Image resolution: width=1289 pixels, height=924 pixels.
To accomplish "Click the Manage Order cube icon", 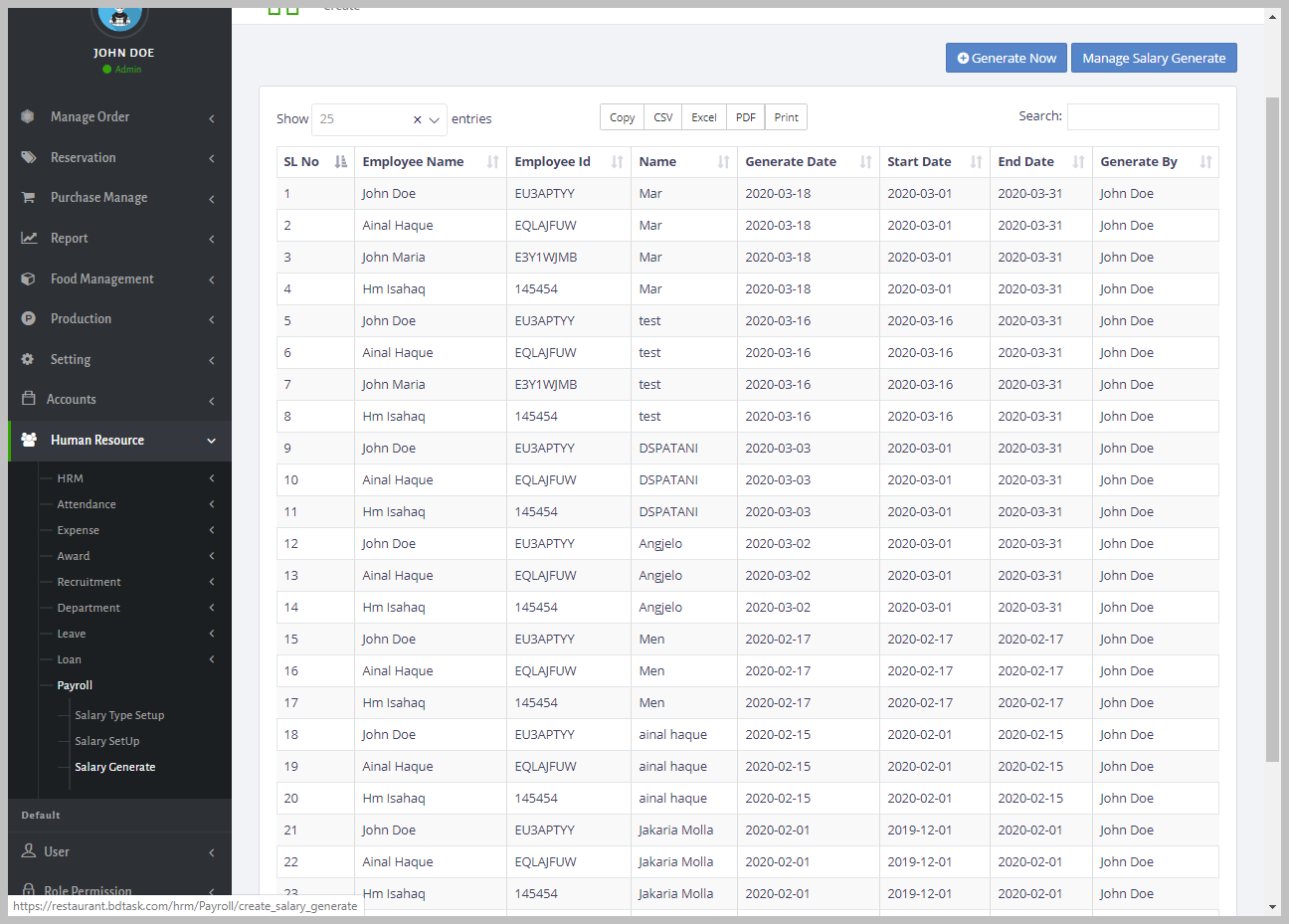I will point(28,116).
